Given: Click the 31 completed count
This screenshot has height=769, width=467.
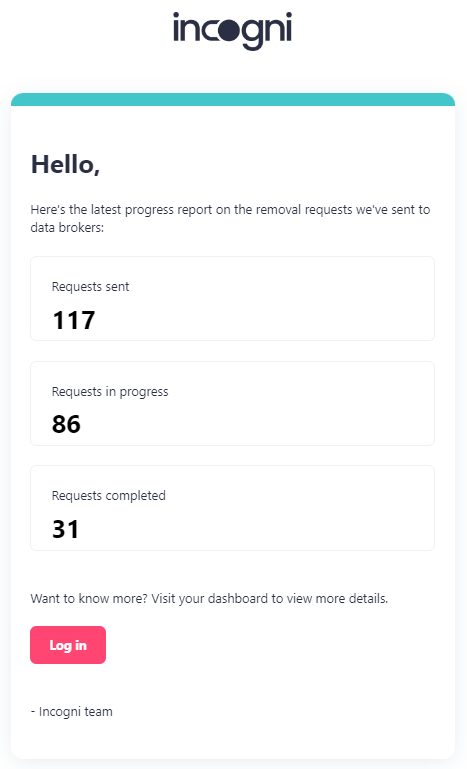Looking at the screenshot, I should [65, 529].
